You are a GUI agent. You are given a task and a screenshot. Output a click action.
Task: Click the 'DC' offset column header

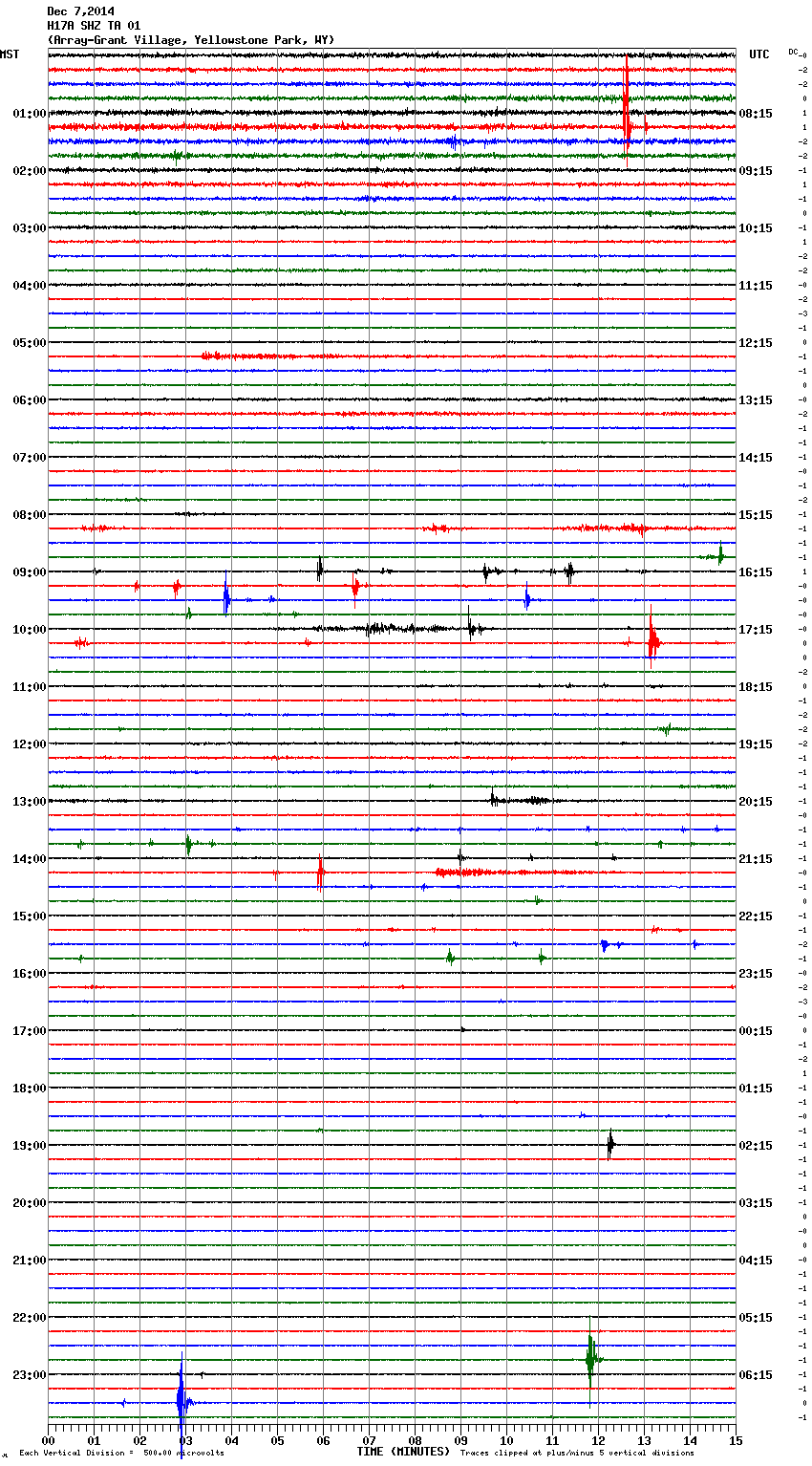(793, 52)
